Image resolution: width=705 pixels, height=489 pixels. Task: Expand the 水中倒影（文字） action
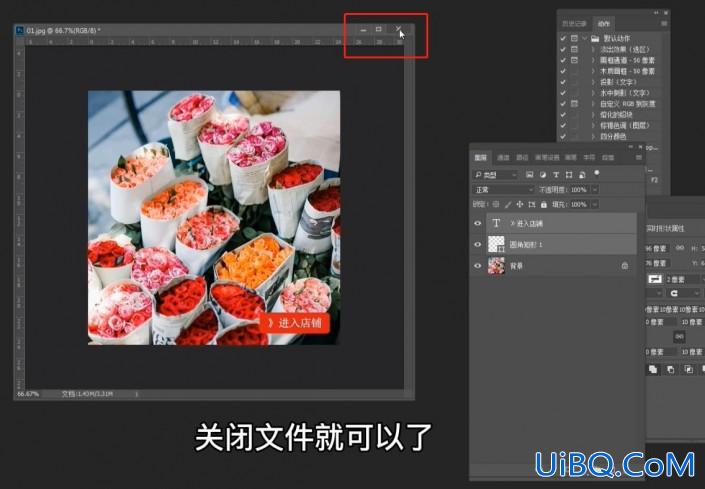pos(593,93)
